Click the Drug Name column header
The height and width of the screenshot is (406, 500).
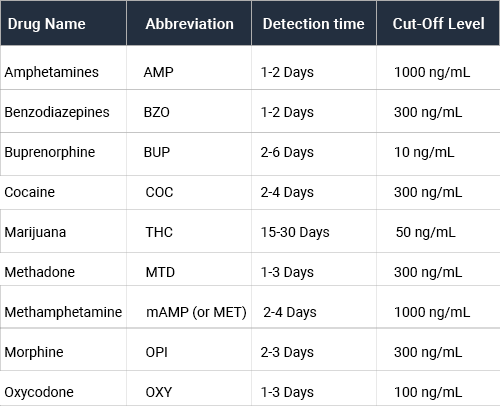click(63, 23)
